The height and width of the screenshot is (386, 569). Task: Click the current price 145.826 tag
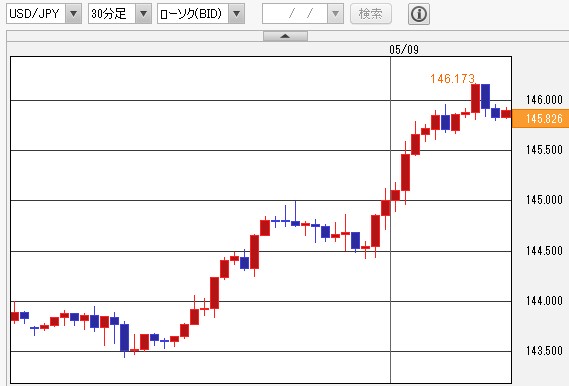540,118
